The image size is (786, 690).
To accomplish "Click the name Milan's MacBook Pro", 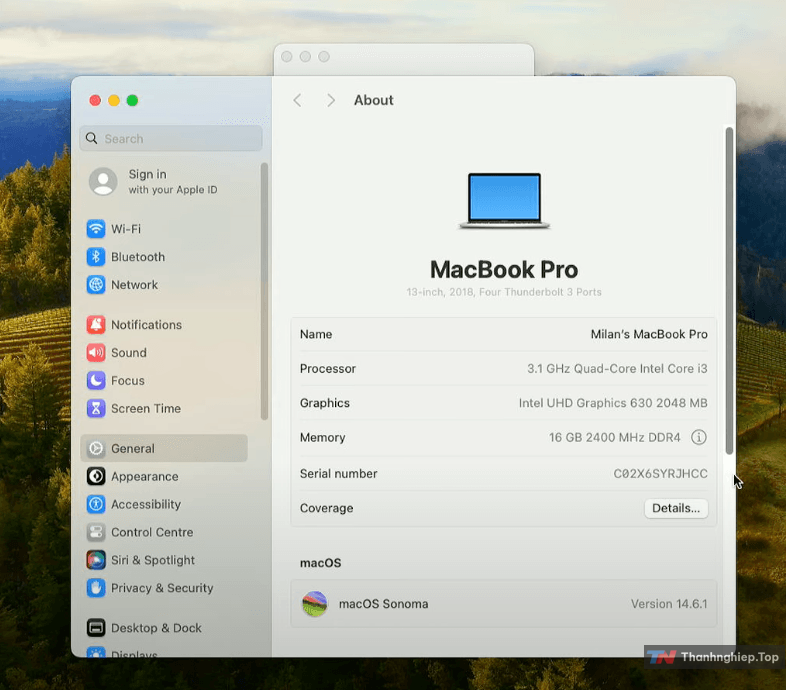I will point(649,334).
